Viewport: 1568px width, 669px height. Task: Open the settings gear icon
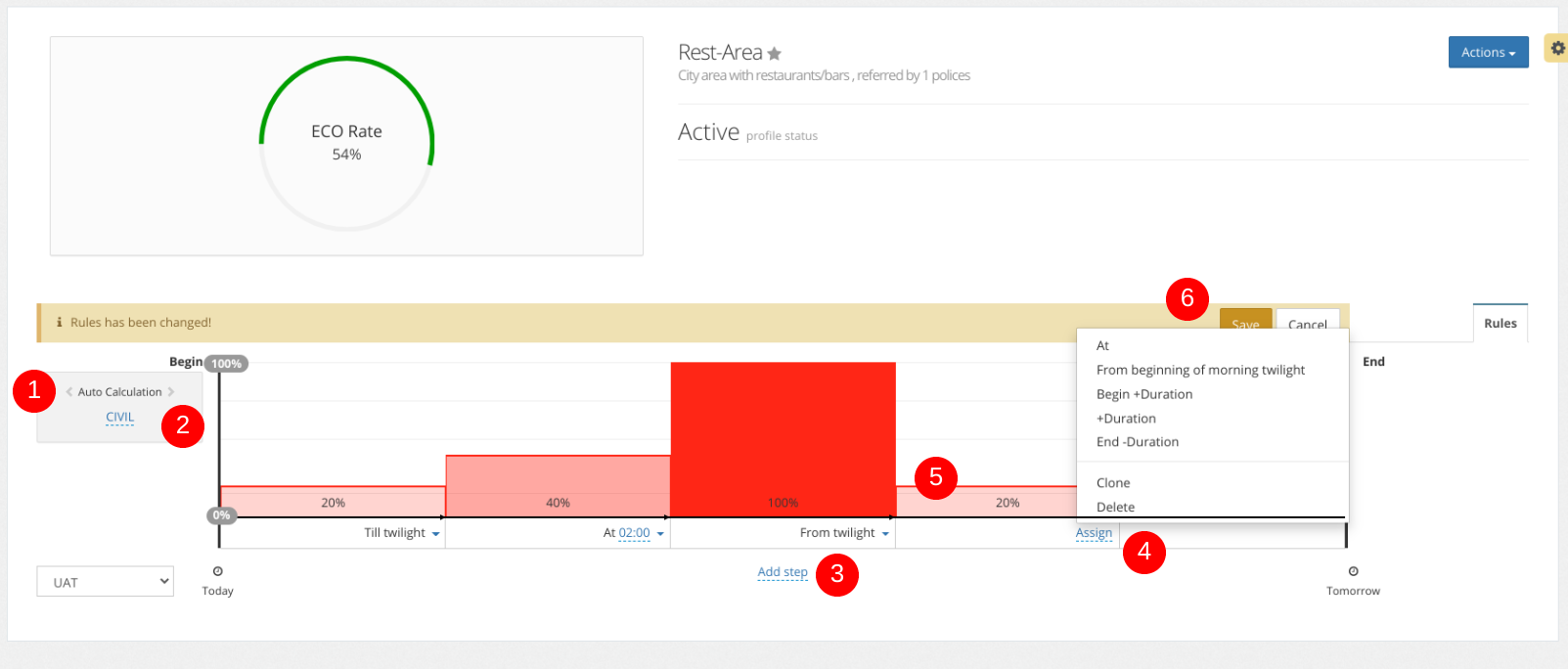[x=1557, y=47]
